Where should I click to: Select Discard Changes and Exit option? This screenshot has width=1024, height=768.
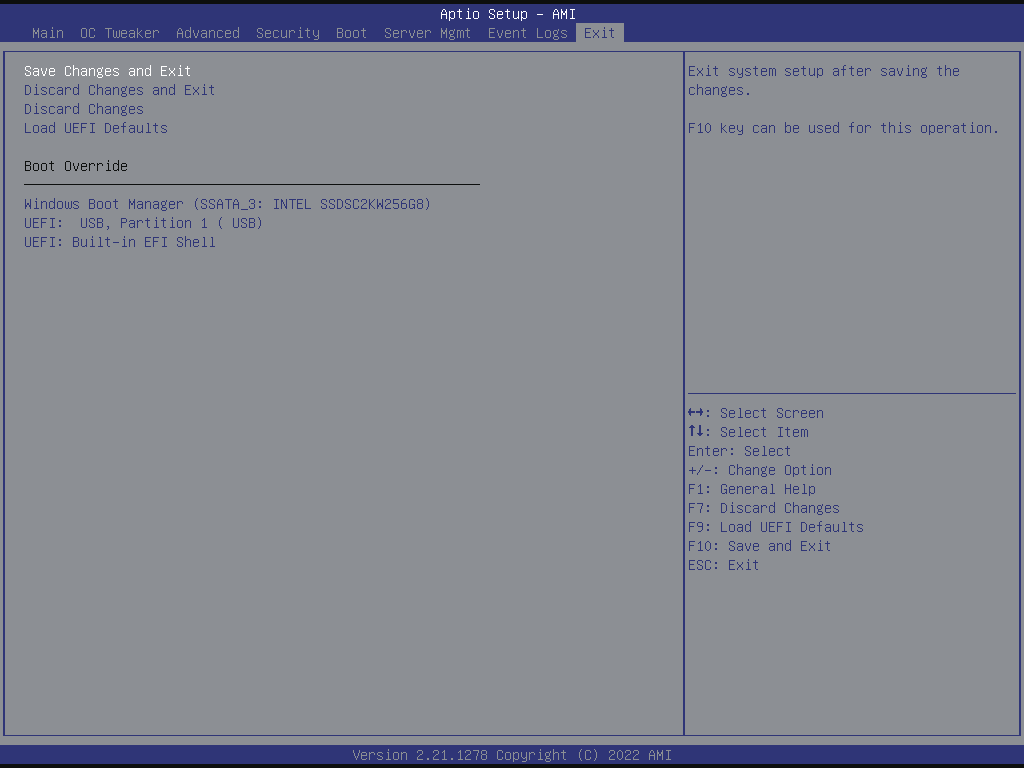[x=120, y=90]
